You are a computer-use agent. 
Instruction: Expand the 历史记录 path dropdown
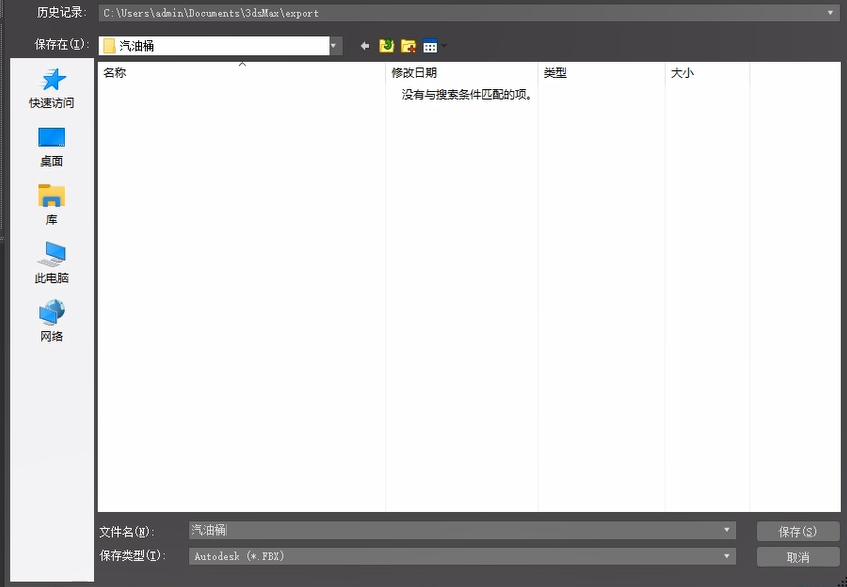tap(831, 13)
